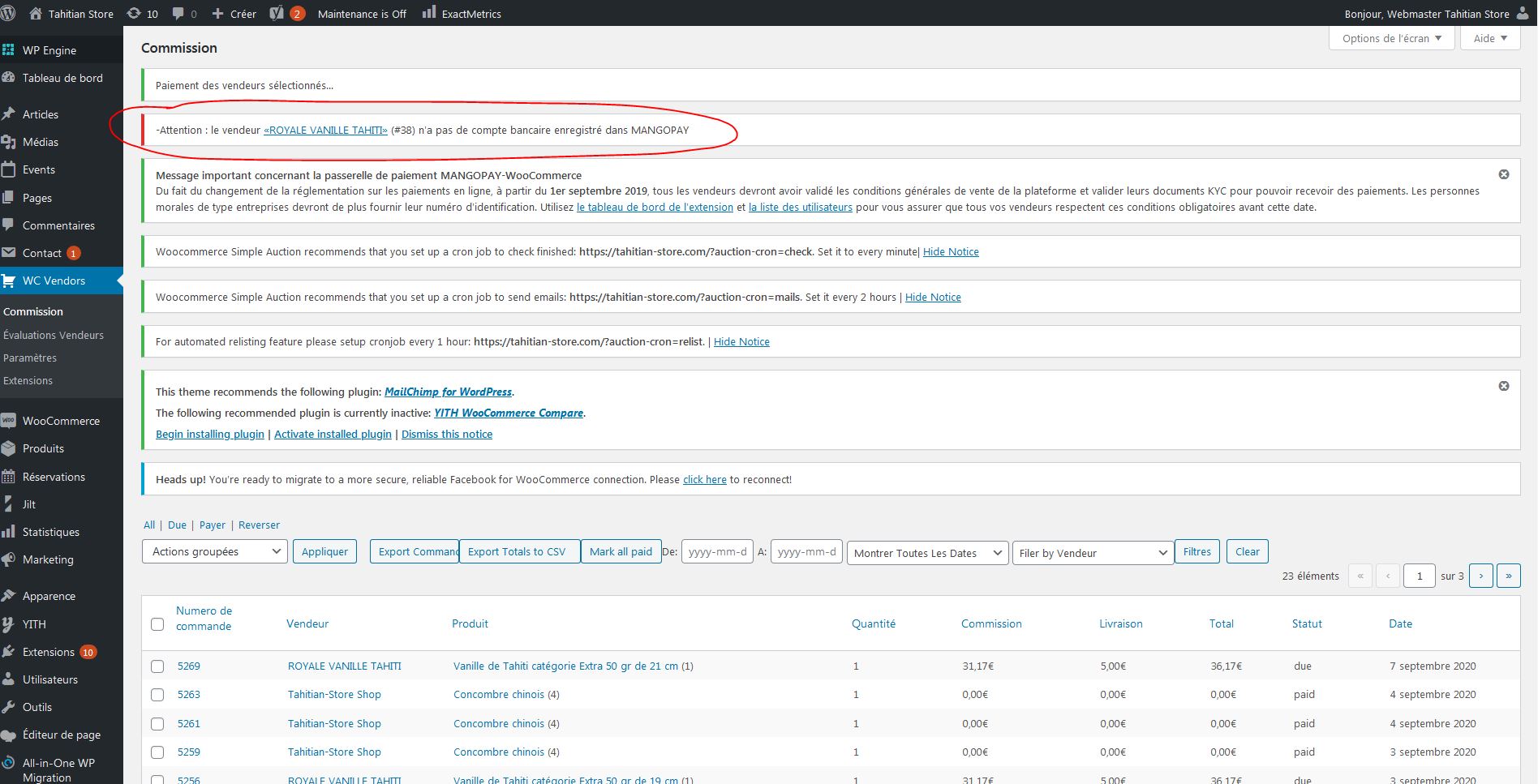This screenshot has height=784, width=1538.
Task: Click the Mark all paid button
Action: point(621,551)
